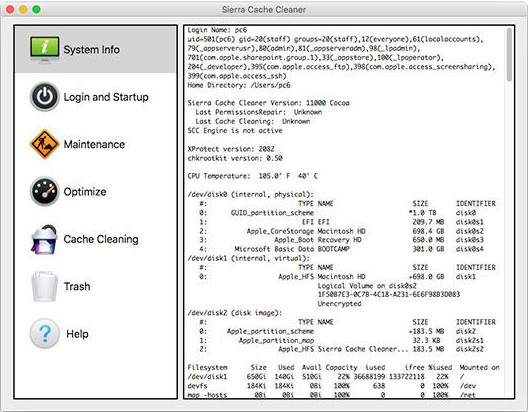
Task: Click the '/dev/disk1 (internal, virtual)' heading
Action: click(249, 258)
